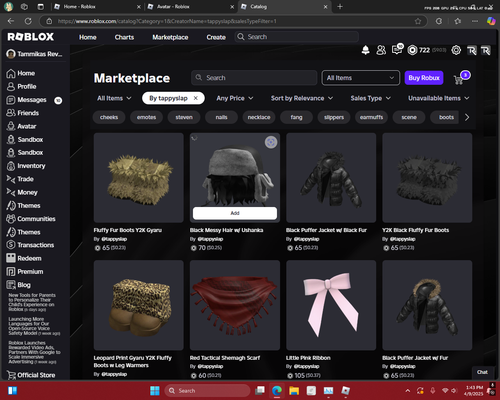The height and width of the screenshot is (400, 500).
Task: Click the Edge icon in the taskbar
Action: click(x=277, y=391)
